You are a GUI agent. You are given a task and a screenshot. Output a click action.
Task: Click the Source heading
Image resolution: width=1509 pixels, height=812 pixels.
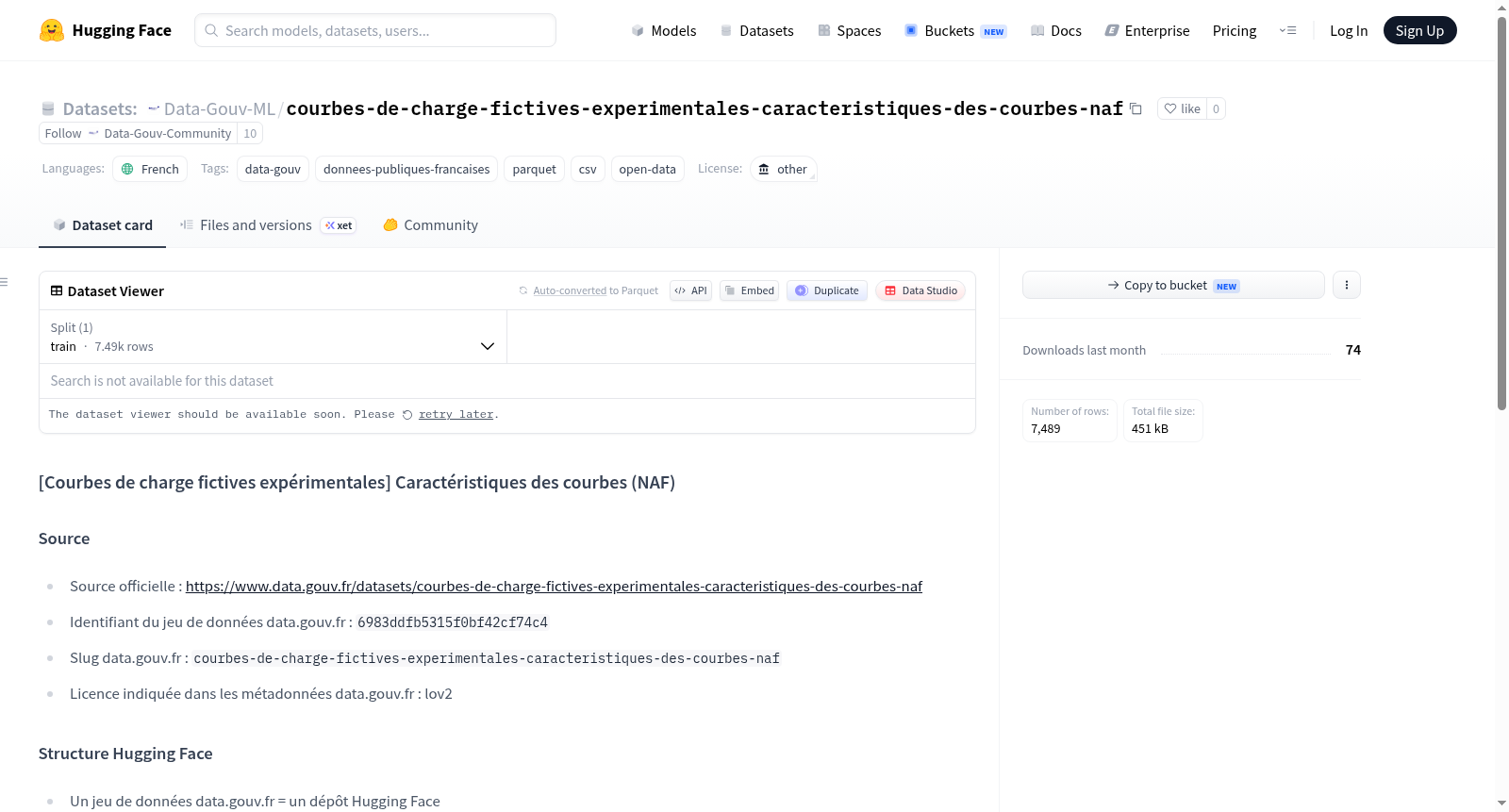click(64, 539)
